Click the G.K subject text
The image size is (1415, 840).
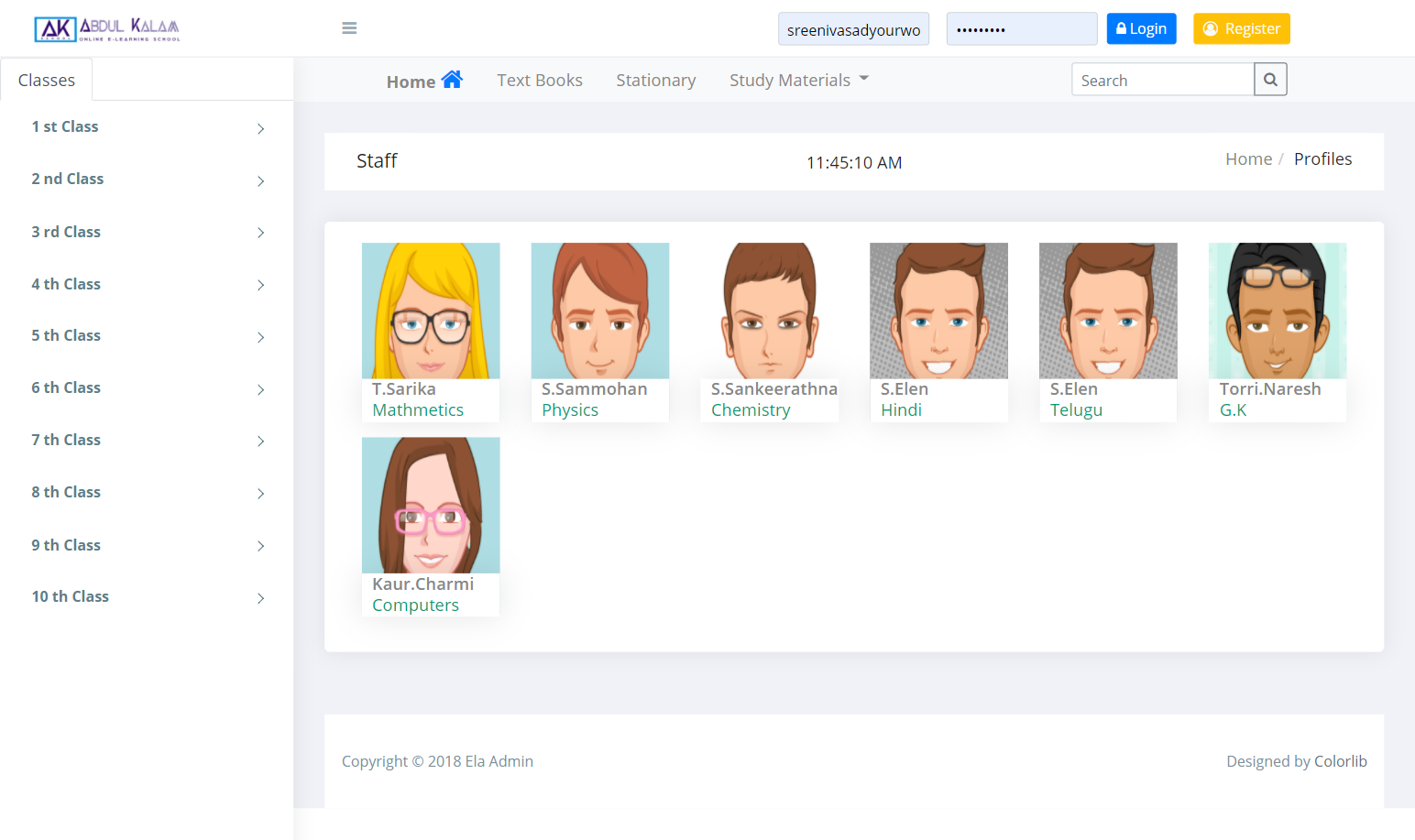click(1234, 409)
